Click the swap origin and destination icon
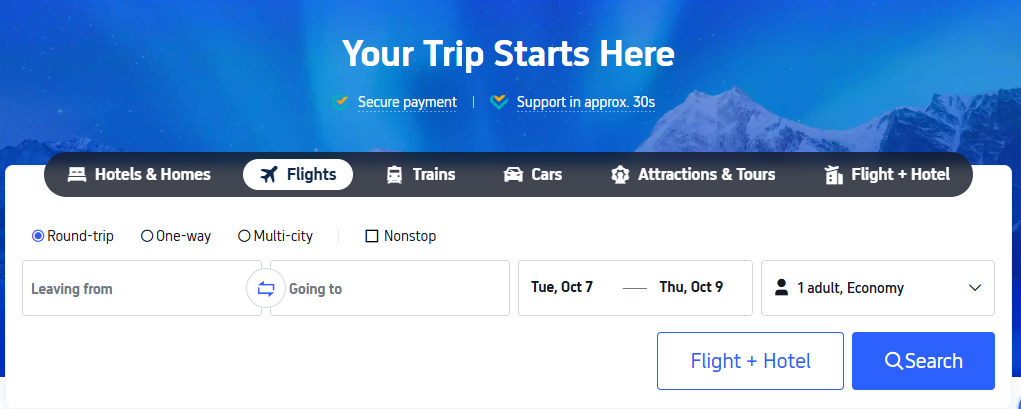1021x409 pixels. click(x=265, y=289)
